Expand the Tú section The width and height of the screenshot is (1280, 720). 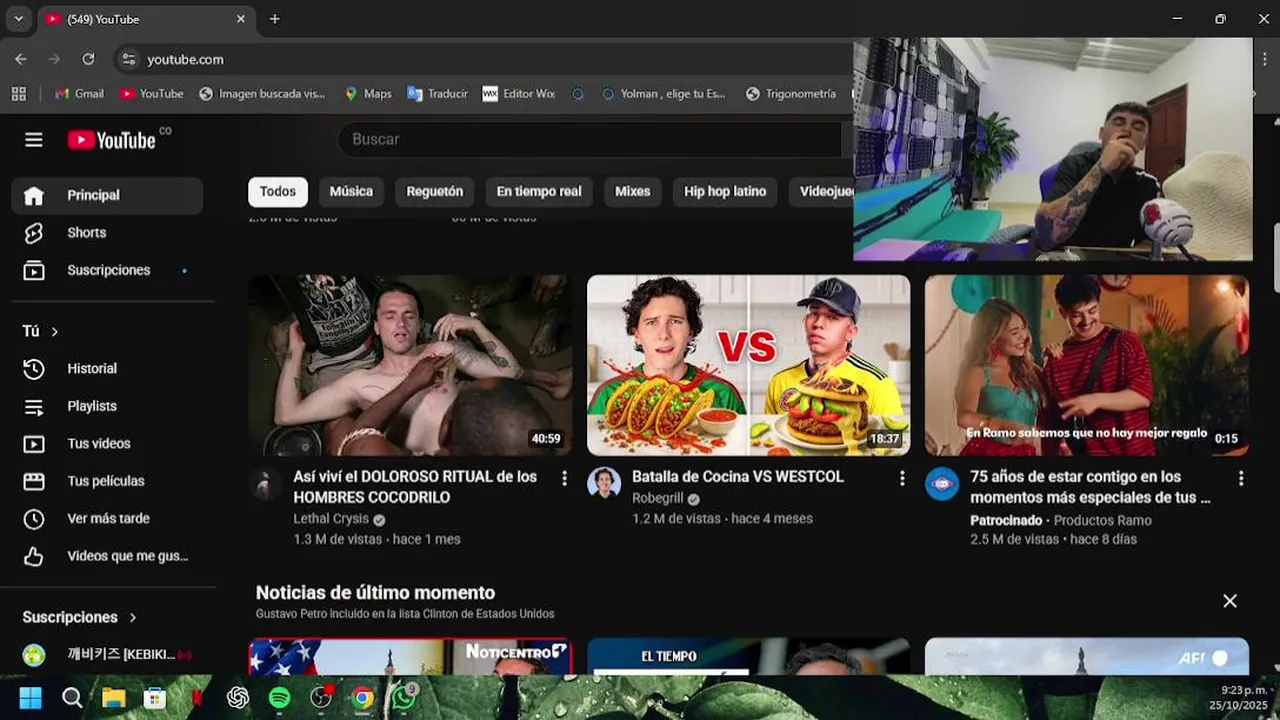pyautogui.click(x=41, y=331)
